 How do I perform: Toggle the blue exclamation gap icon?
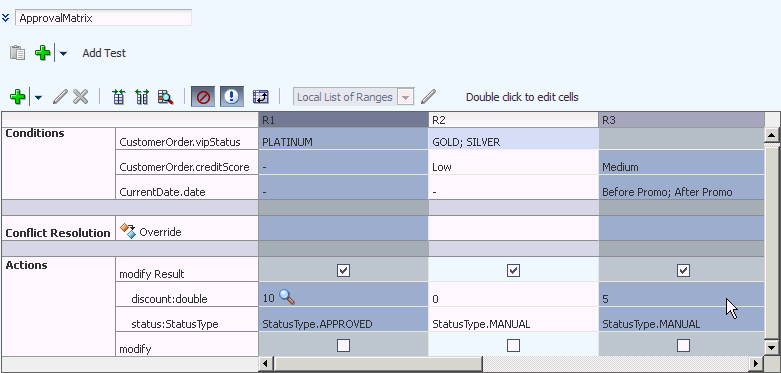[x=232, y=97]
